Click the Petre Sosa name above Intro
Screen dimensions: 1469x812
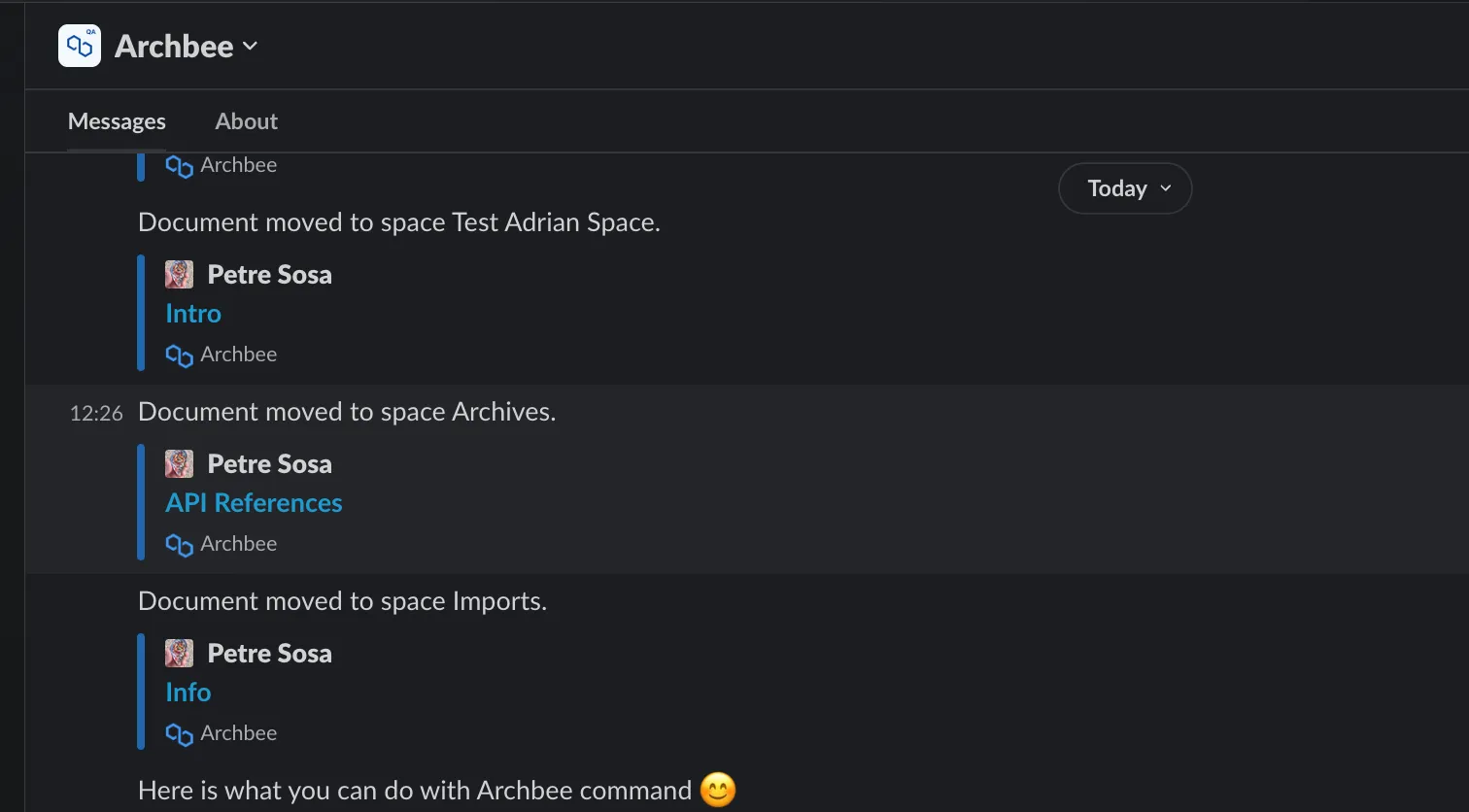click(x=270, y=275)
